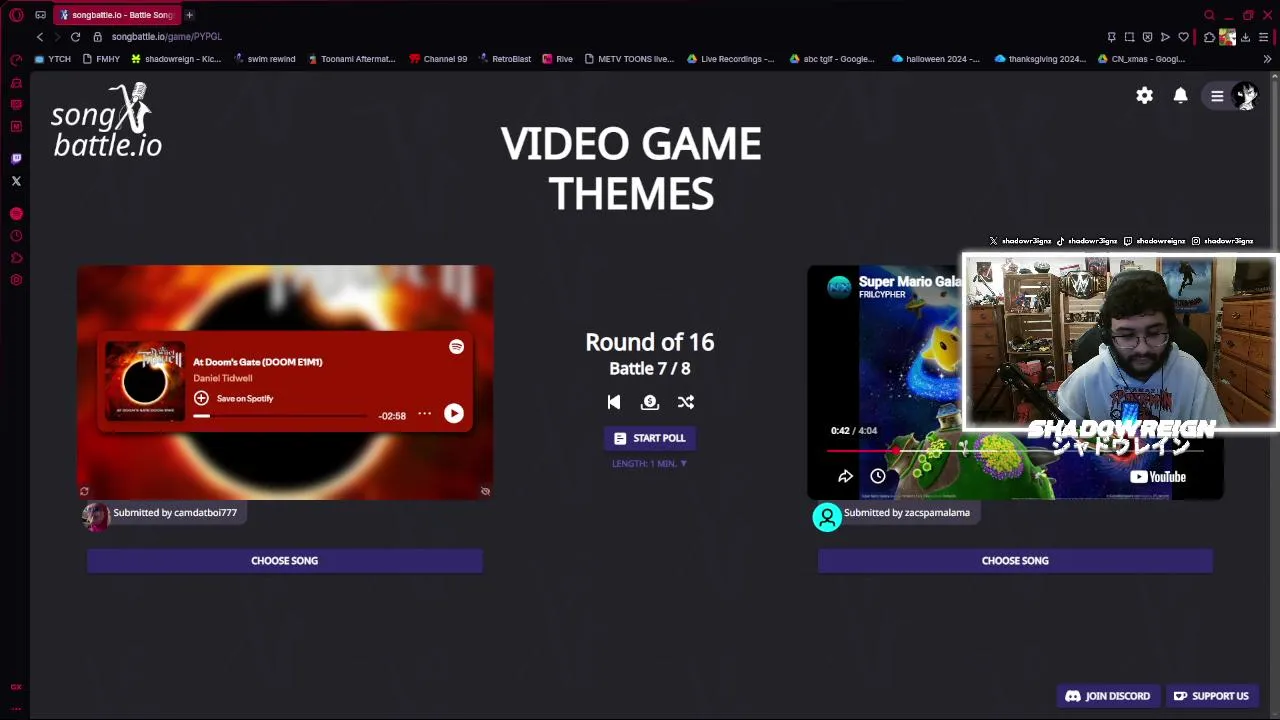Open the Opera sidebar history clock

[16, 236]
